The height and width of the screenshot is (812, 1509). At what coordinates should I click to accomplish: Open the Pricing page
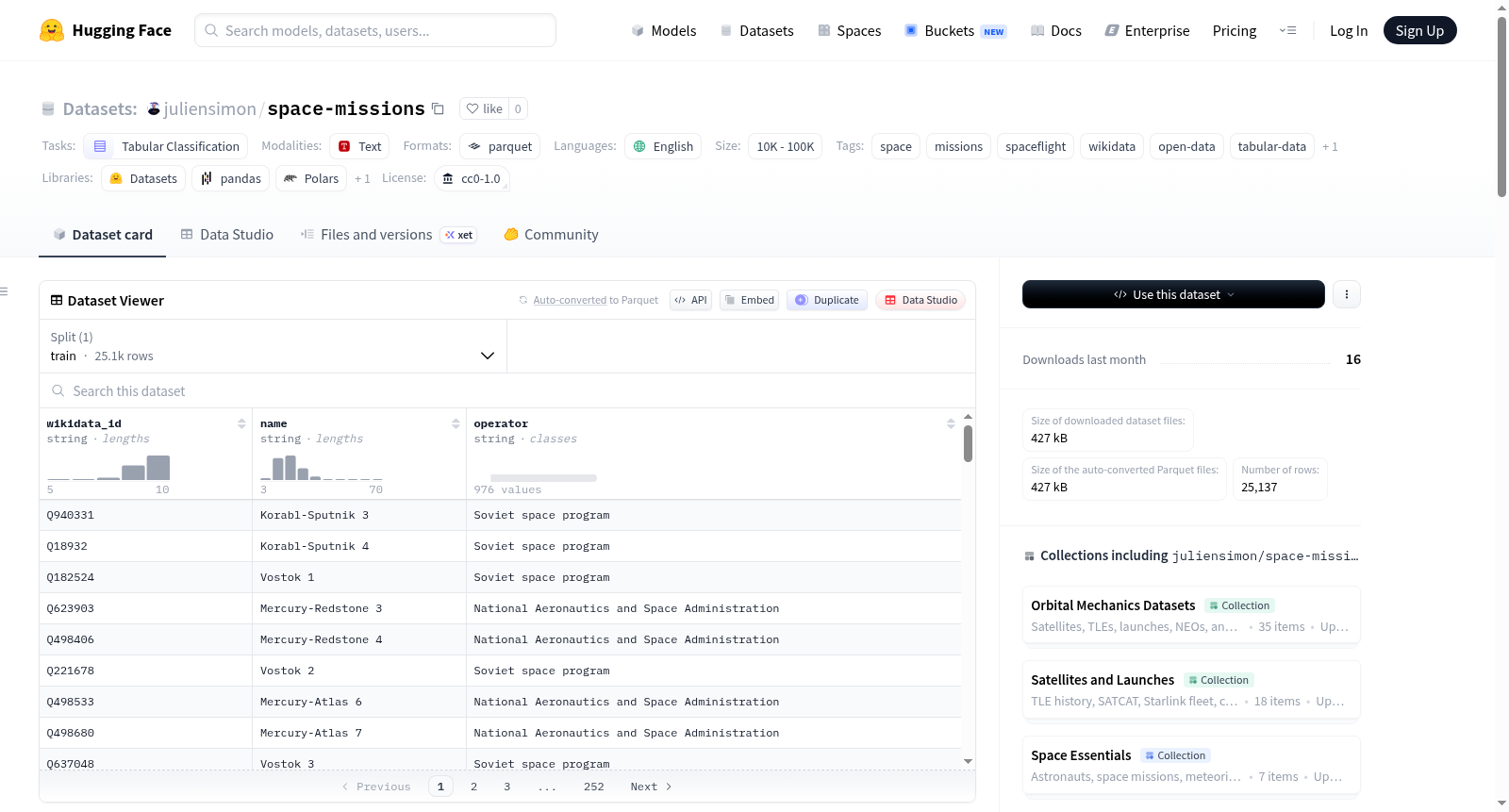tap(1235, 30)
